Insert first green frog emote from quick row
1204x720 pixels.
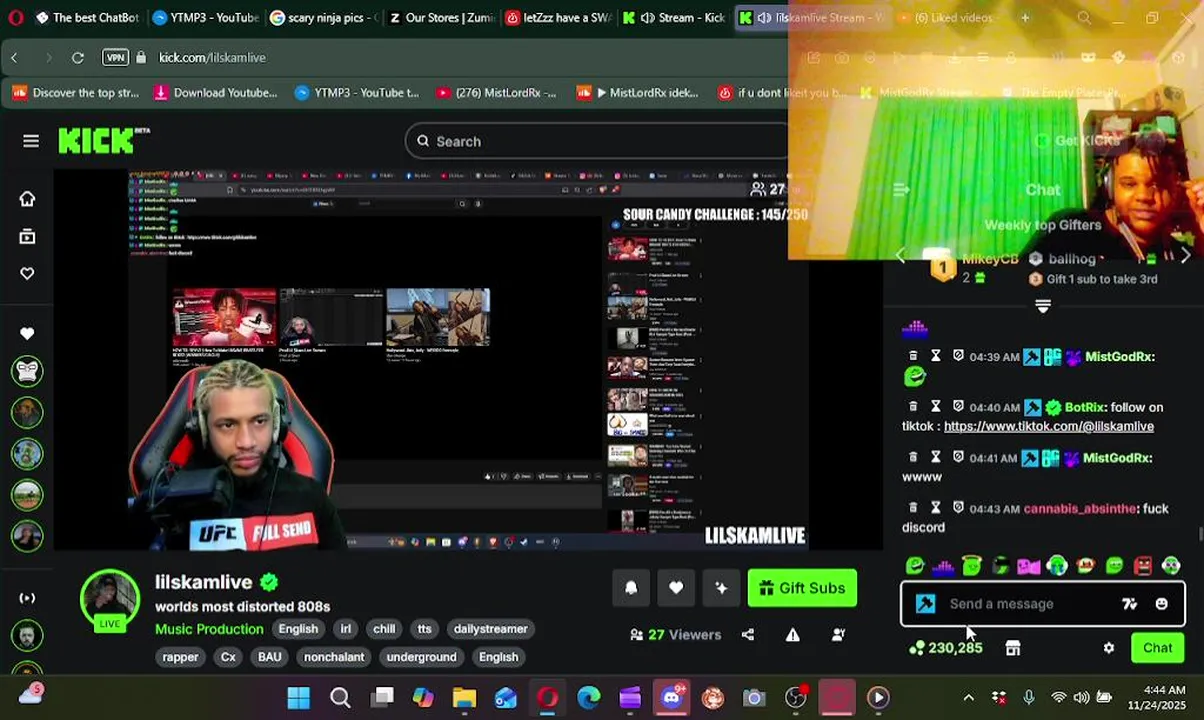point(915,566)
